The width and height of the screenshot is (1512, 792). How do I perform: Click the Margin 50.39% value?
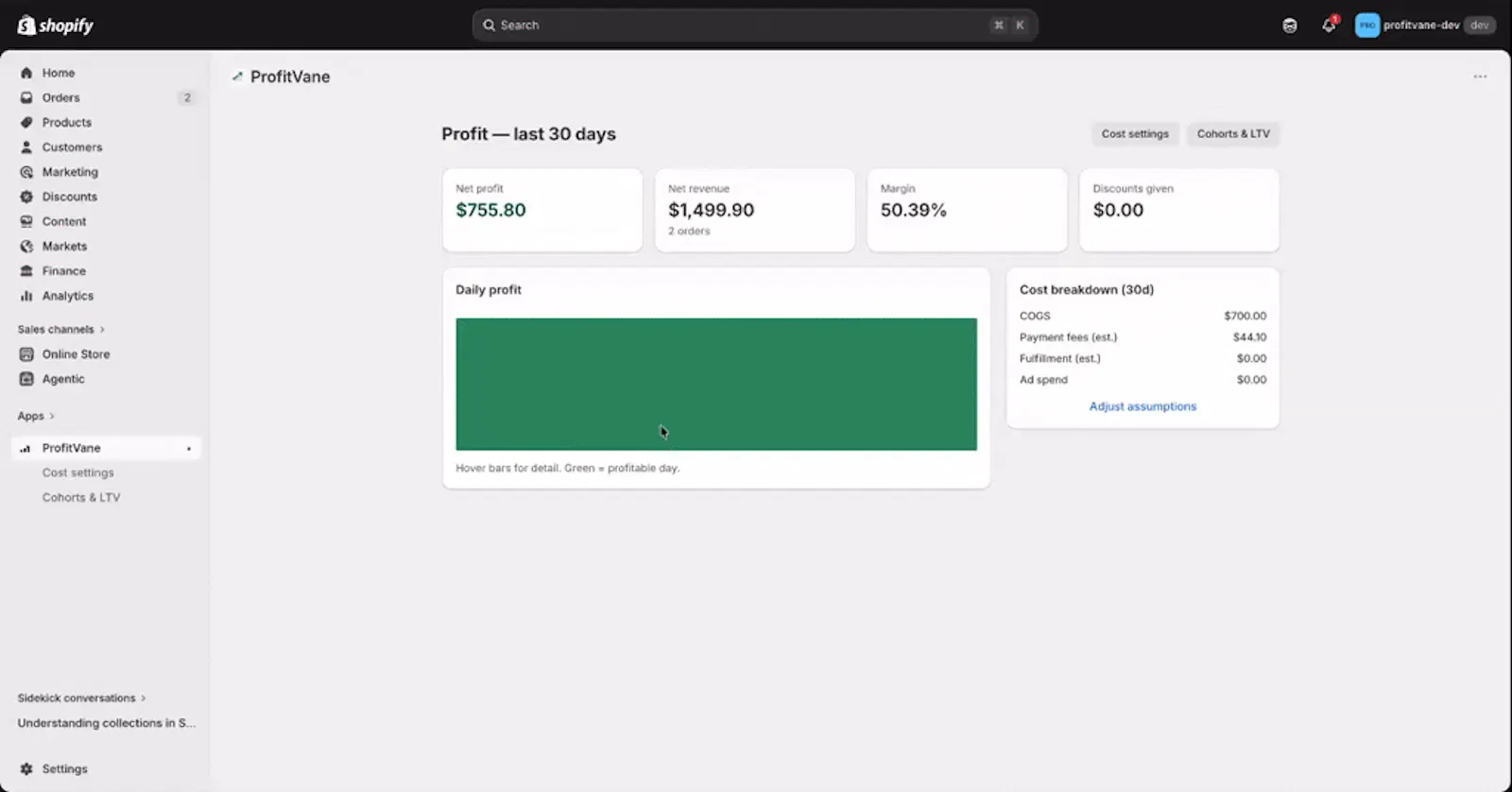[x=913, y=210]
